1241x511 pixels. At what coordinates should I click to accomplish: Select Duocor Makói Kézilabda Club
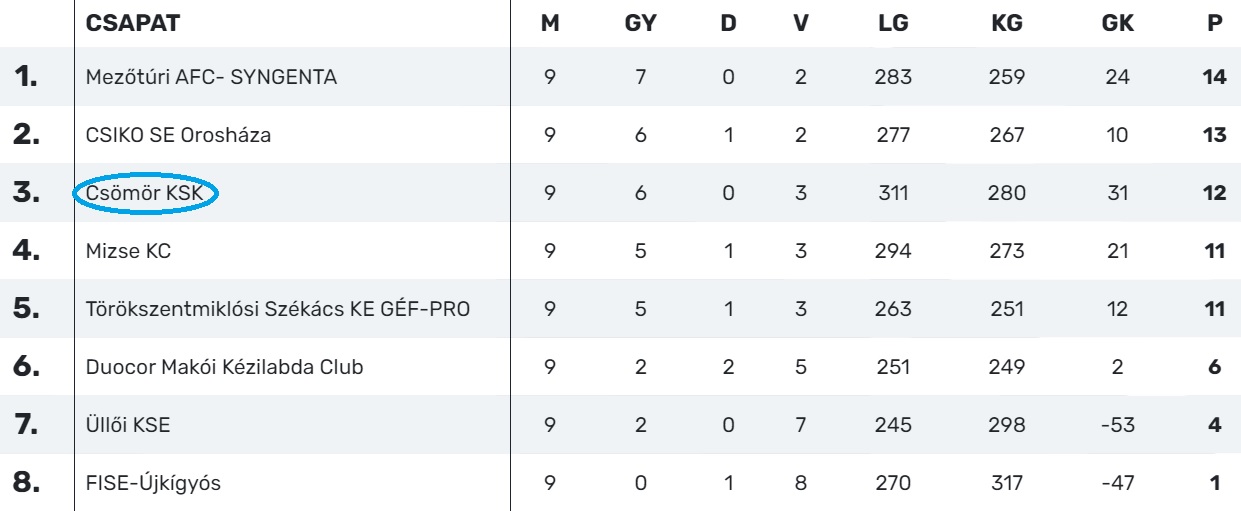224,367
